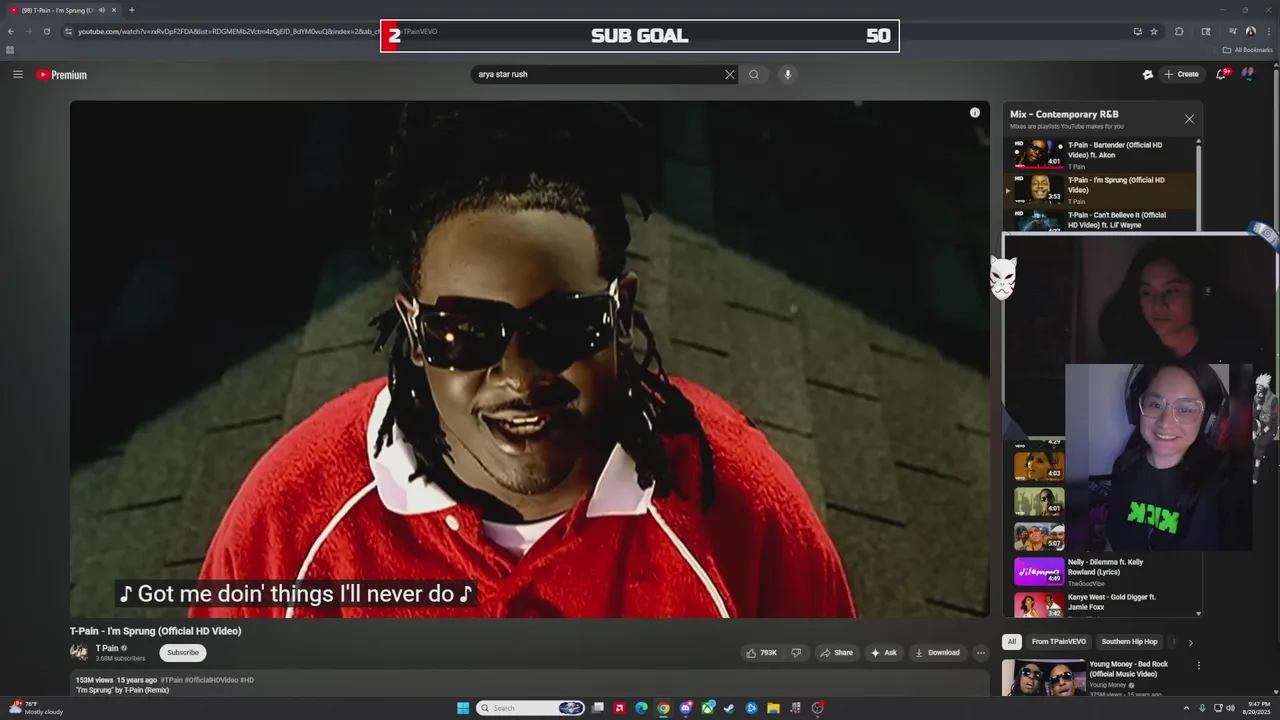Open File Explorer from the taskbar
Viewport: 1280px width, 720px height.
[773, 708]
